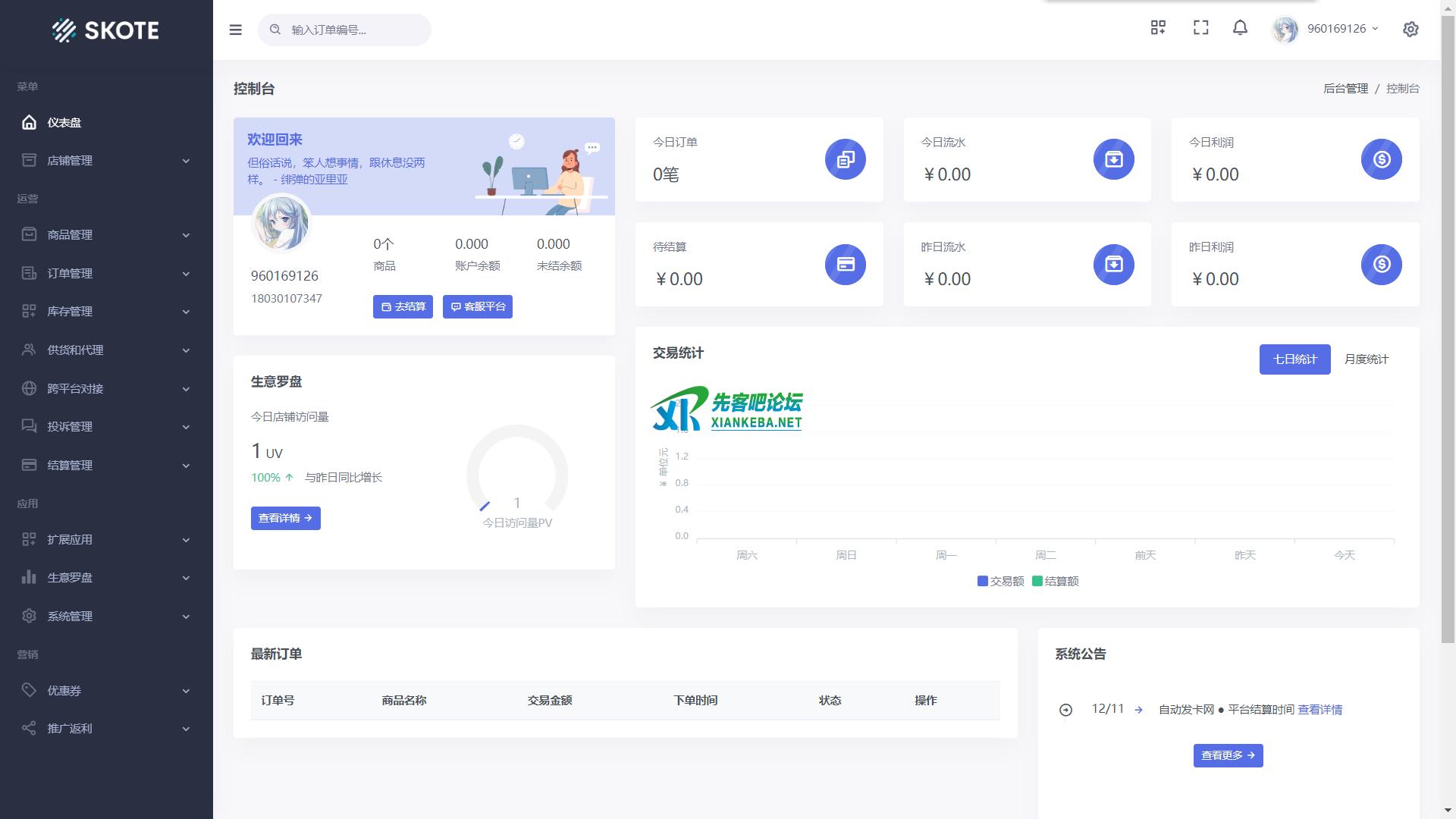Viewport: 1456px width, 819px height.
Task: Open the notification bell
Action: point(1240,28)
